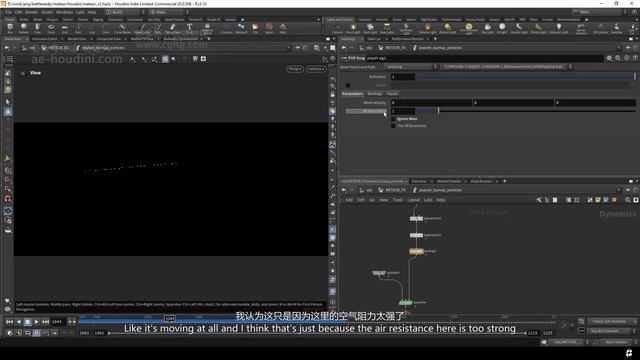
Task: Open the Layout menu in network editor
Action: (x=413, y=200)
